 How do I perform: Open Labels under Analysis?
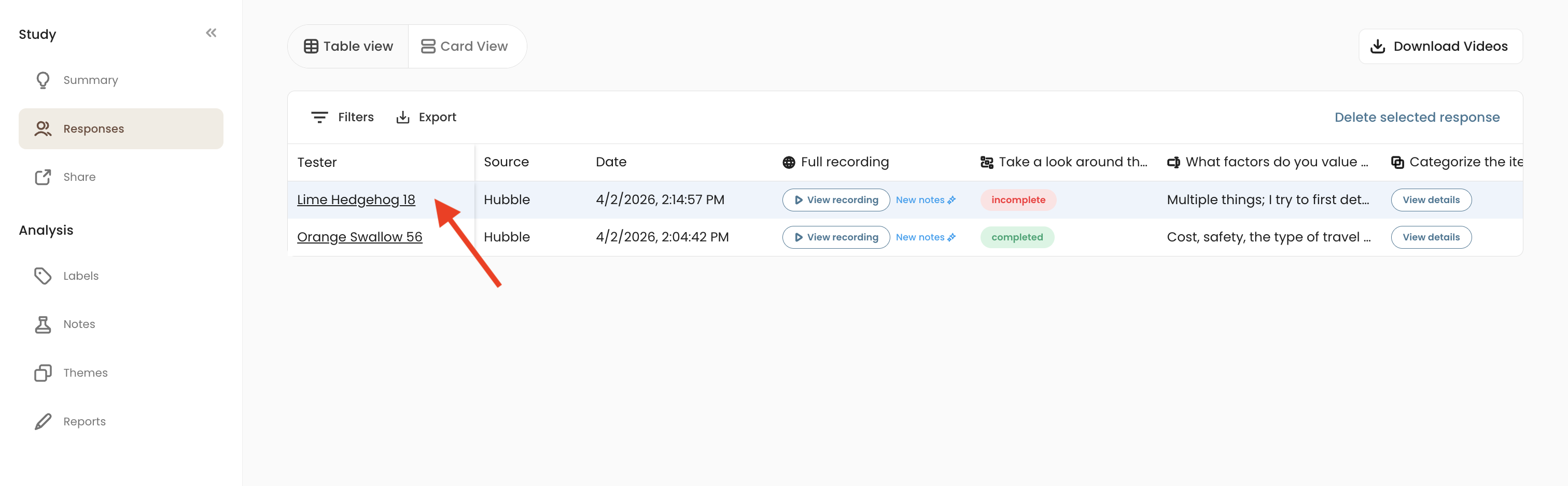click(120, 276)
